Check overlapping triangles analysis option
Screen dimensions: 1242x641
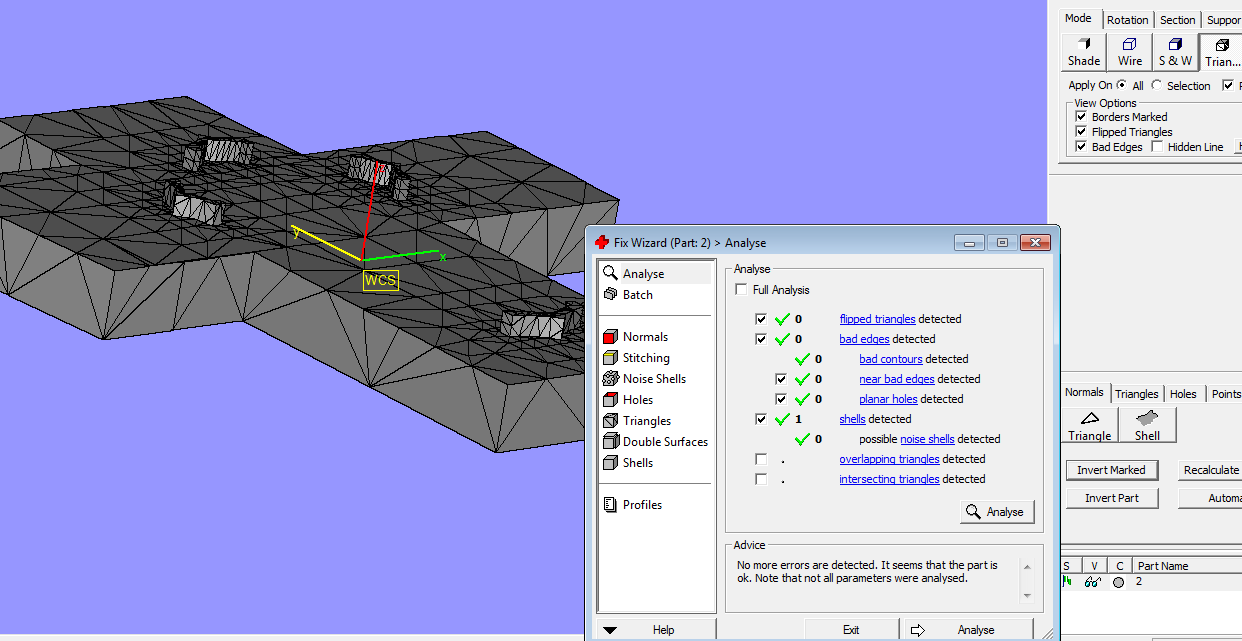[761, 460]
